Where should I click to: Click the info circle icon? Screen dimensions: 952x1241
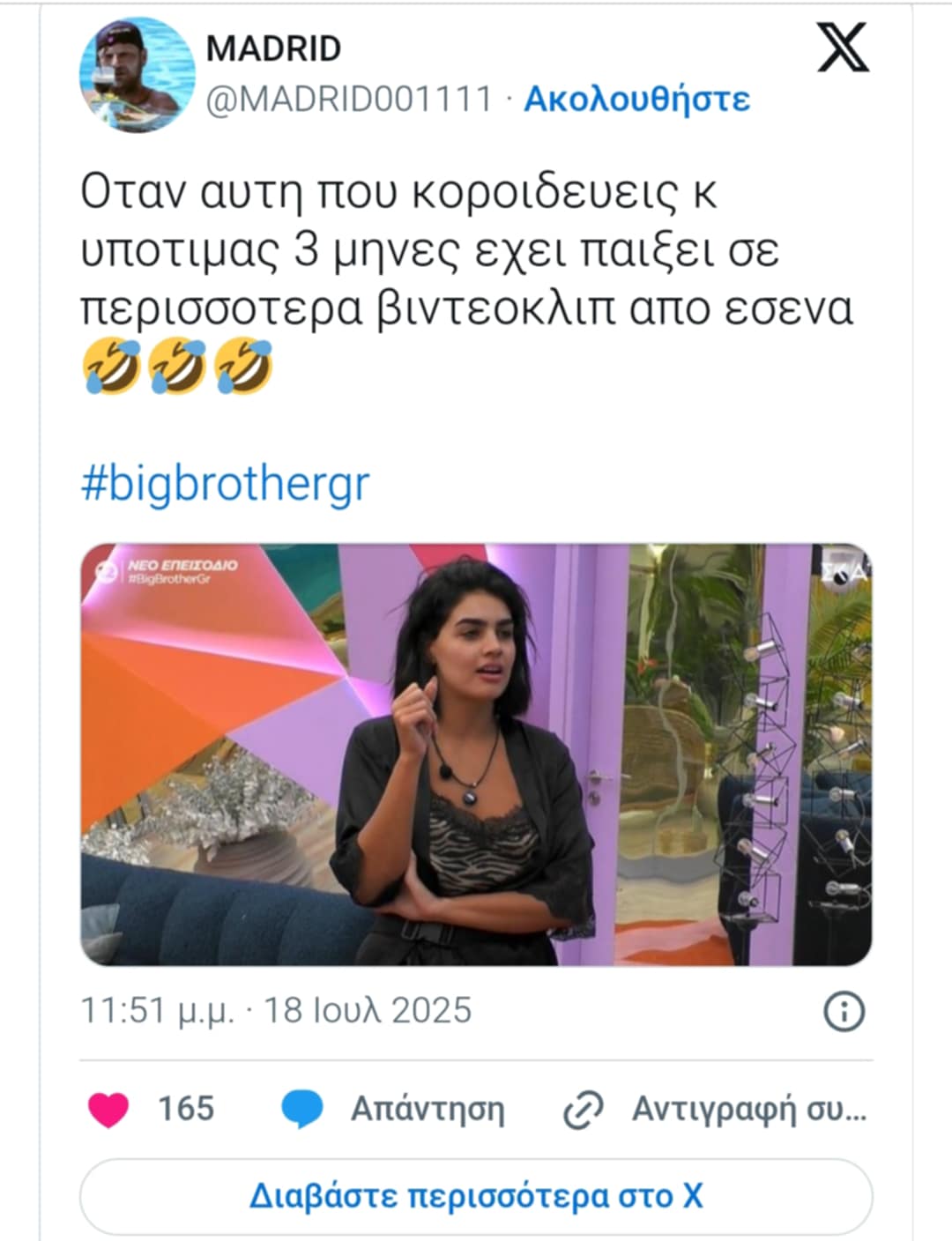tap(844, 1011)
